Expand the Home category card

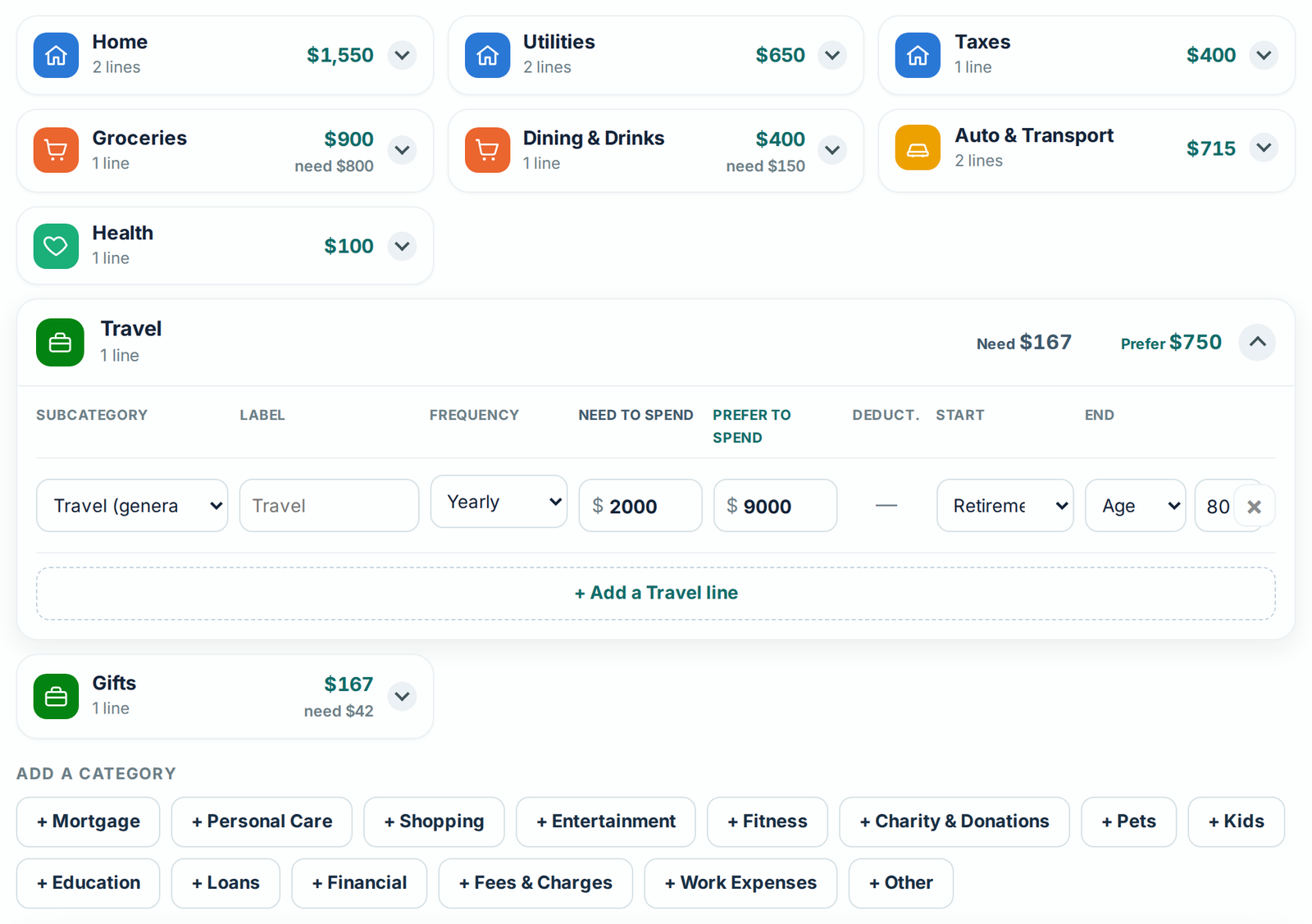402,55
